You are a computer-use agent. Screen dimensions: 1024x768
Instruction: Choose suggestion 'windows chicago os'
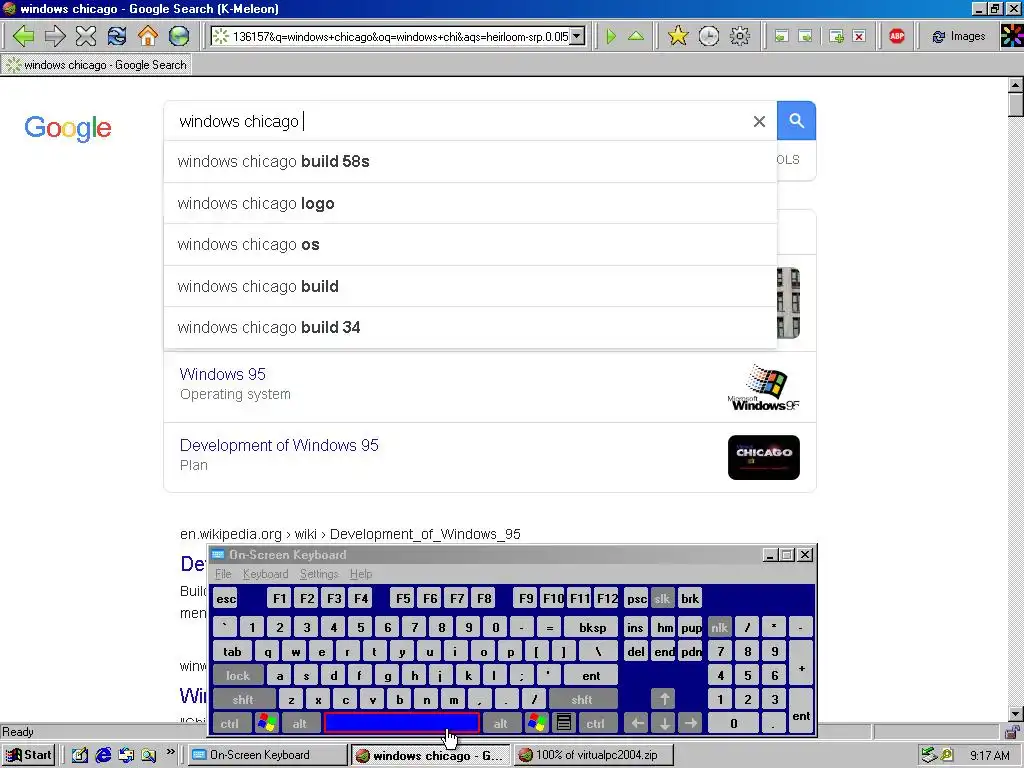tap(470, 245)
